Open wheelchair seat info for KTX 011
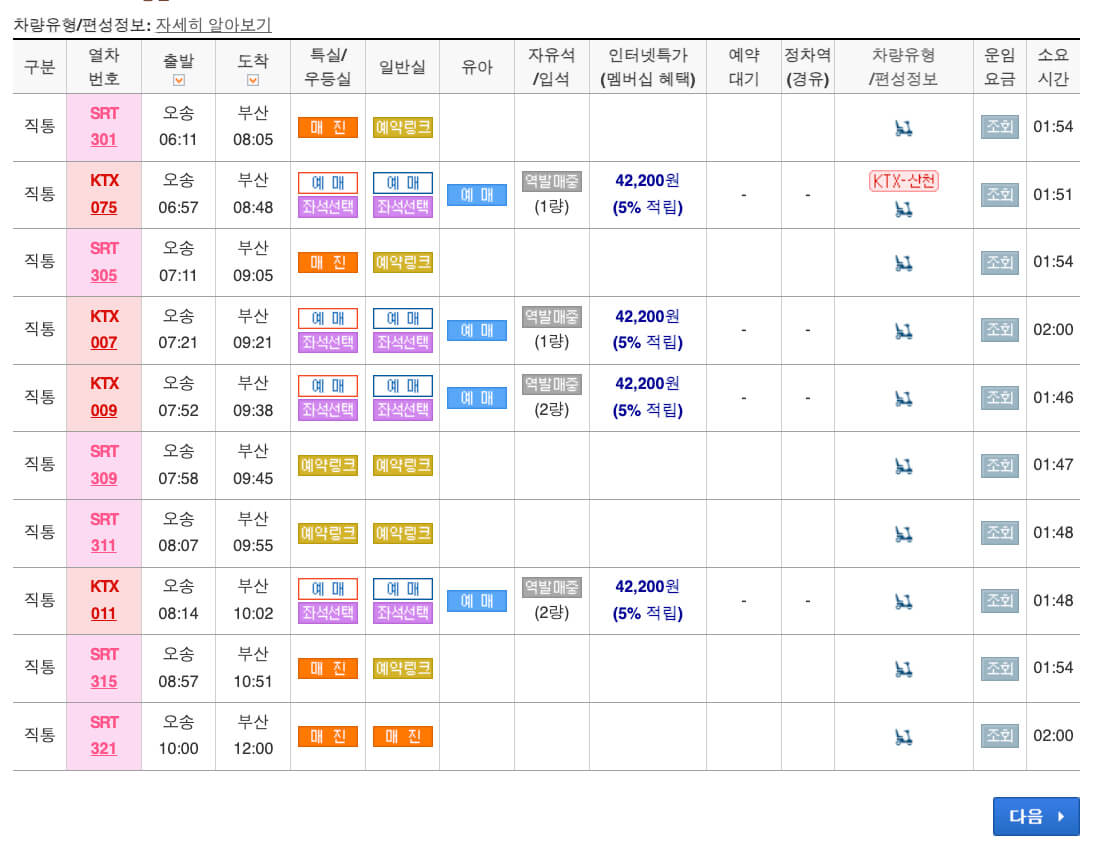This screenshot has height=851, width=1113. point(903,602)
